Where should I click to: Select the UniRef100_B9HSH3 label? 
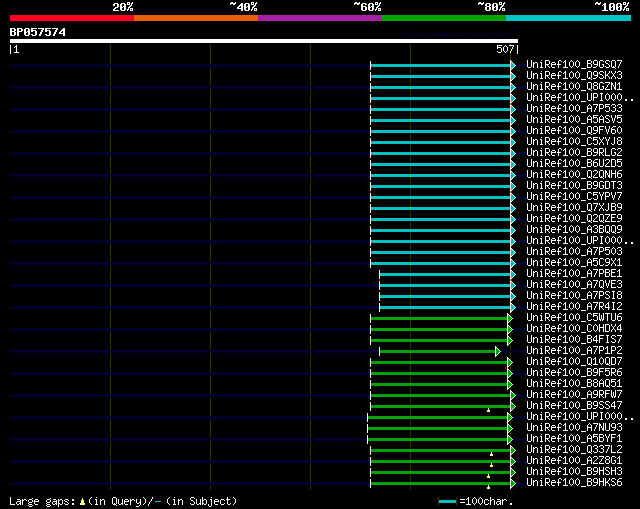pos(574,472)
